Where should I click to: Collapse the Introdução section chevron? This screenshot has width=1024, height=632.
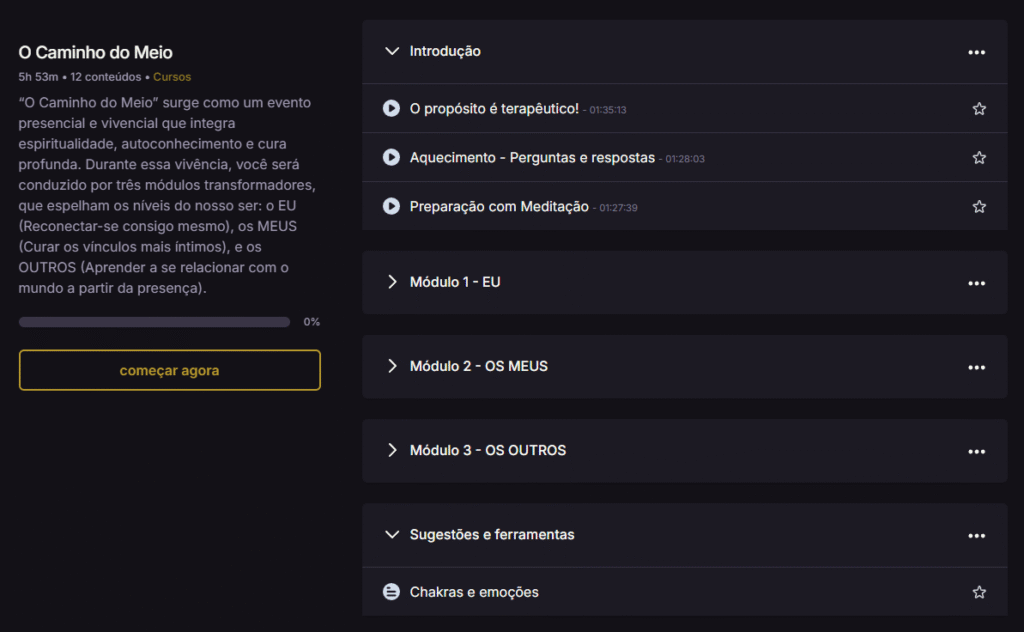392,51
